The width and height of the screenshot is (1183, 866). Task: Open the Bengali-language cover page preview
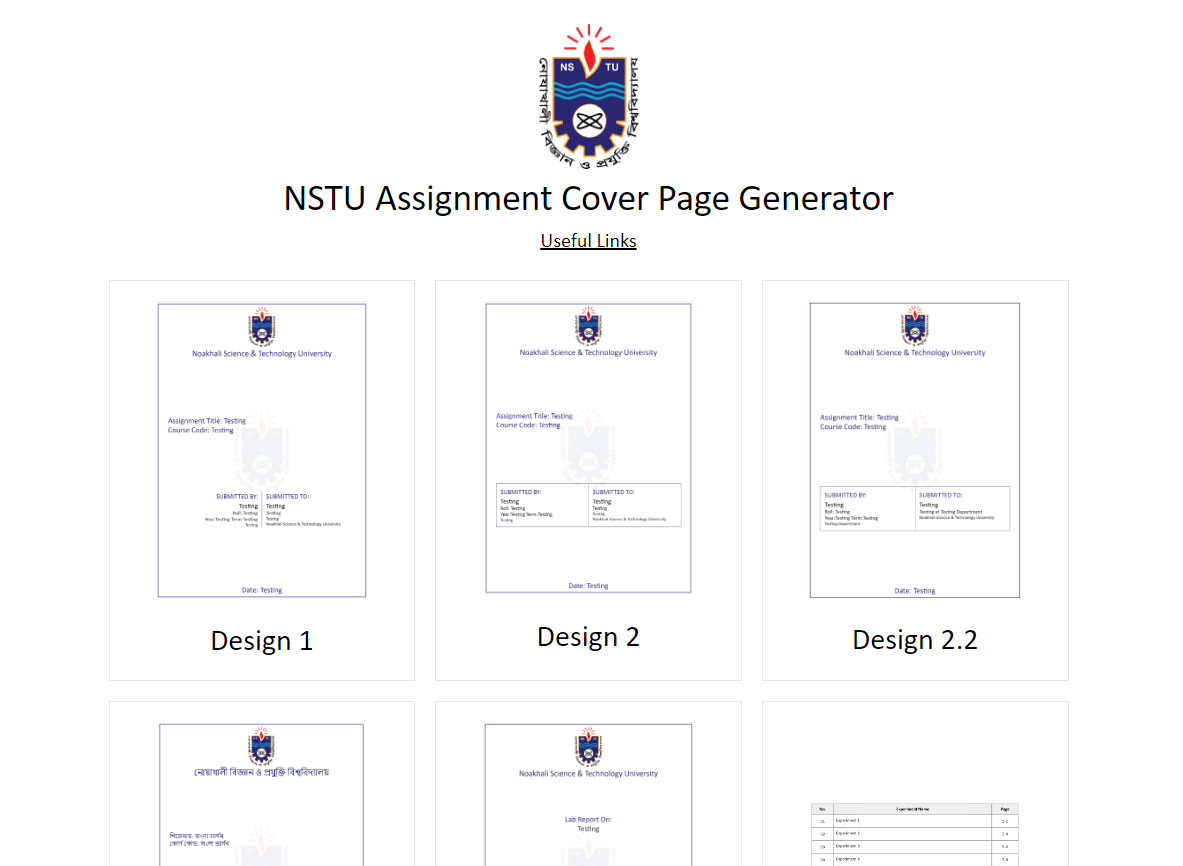click(262, 794)
